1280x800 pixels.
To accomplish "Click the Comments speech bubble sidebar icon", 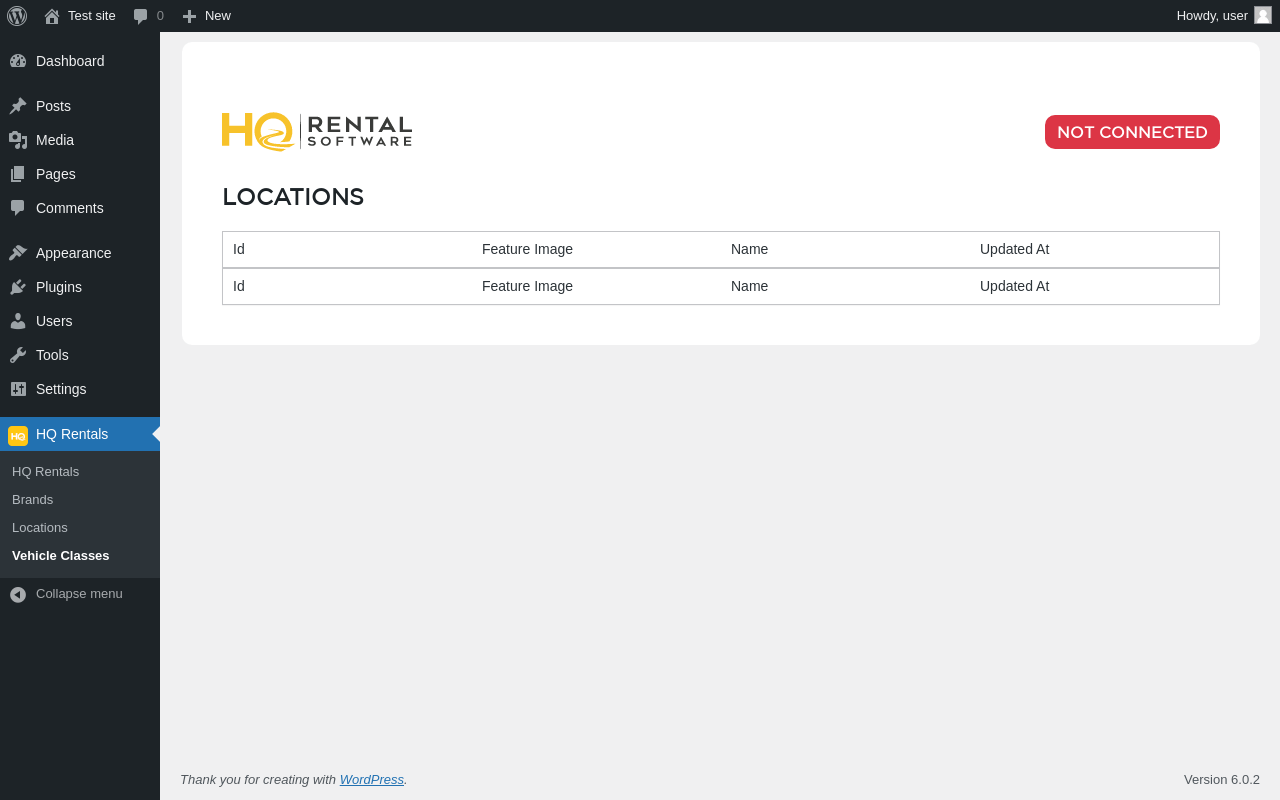I will point(18,208).
